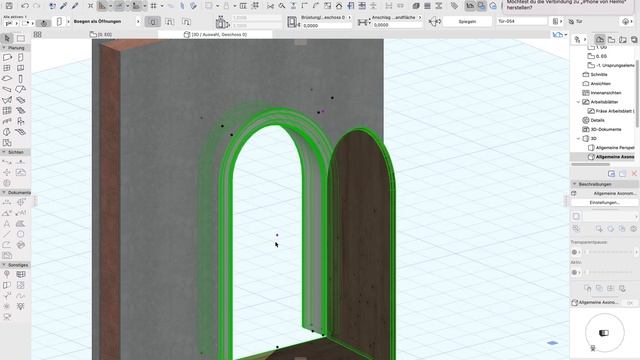Toggle the 3D cube view orientation widget
640x360 pixels.
604,333
